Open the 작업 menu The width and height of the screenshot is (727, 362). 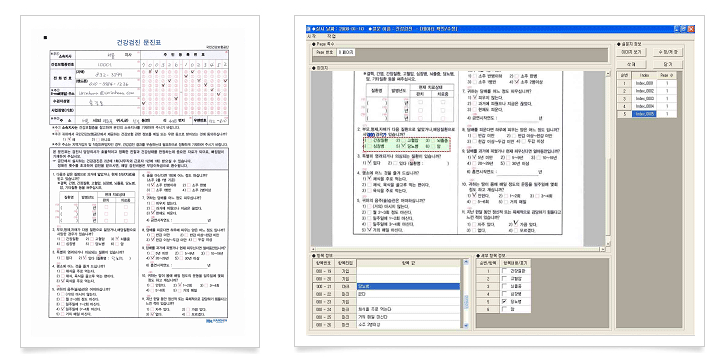tap(332, 36)
